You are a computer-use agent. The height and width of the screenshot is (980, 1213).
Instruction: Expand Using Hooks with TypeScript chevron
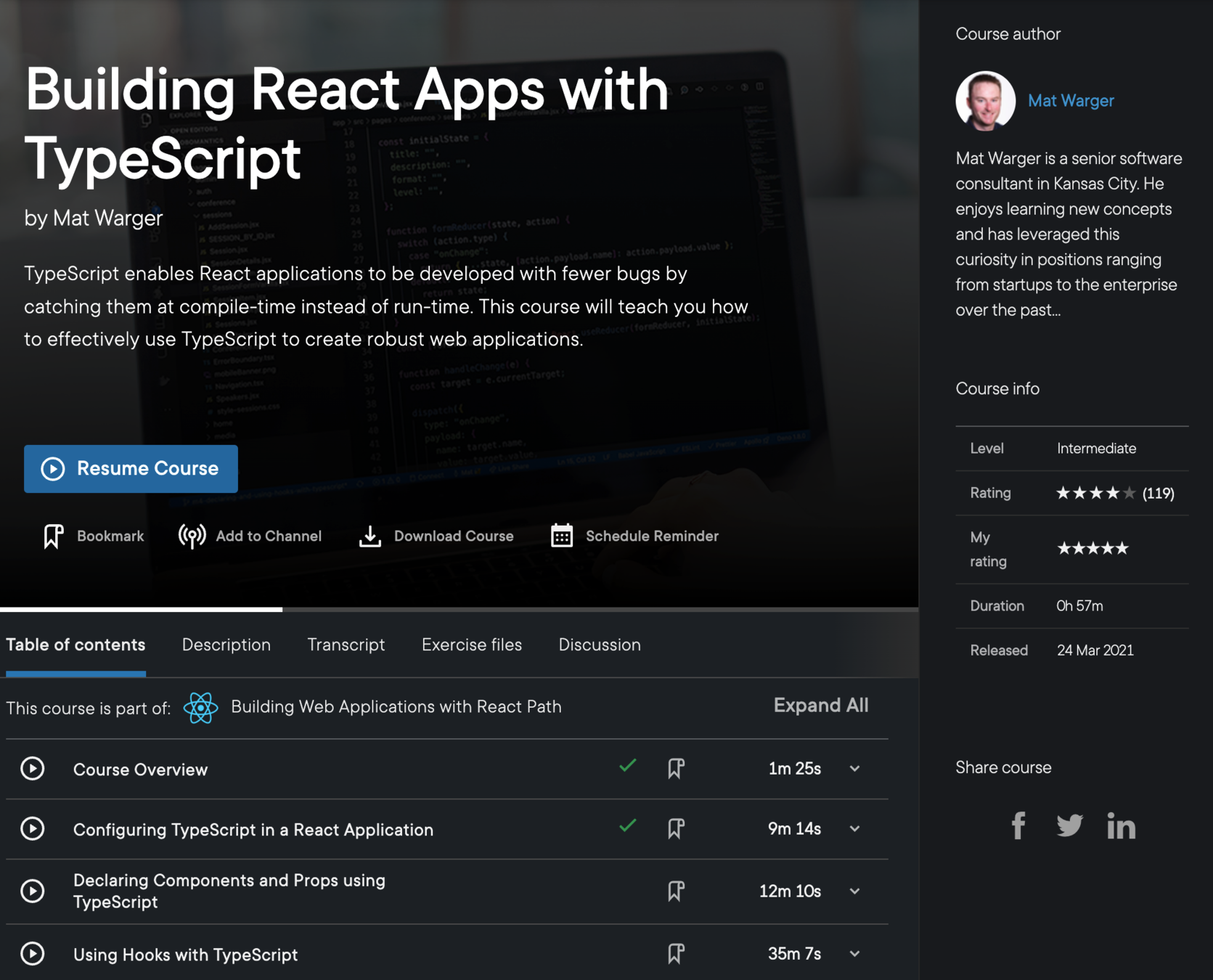pyautogui.click(x=855, y=954)
